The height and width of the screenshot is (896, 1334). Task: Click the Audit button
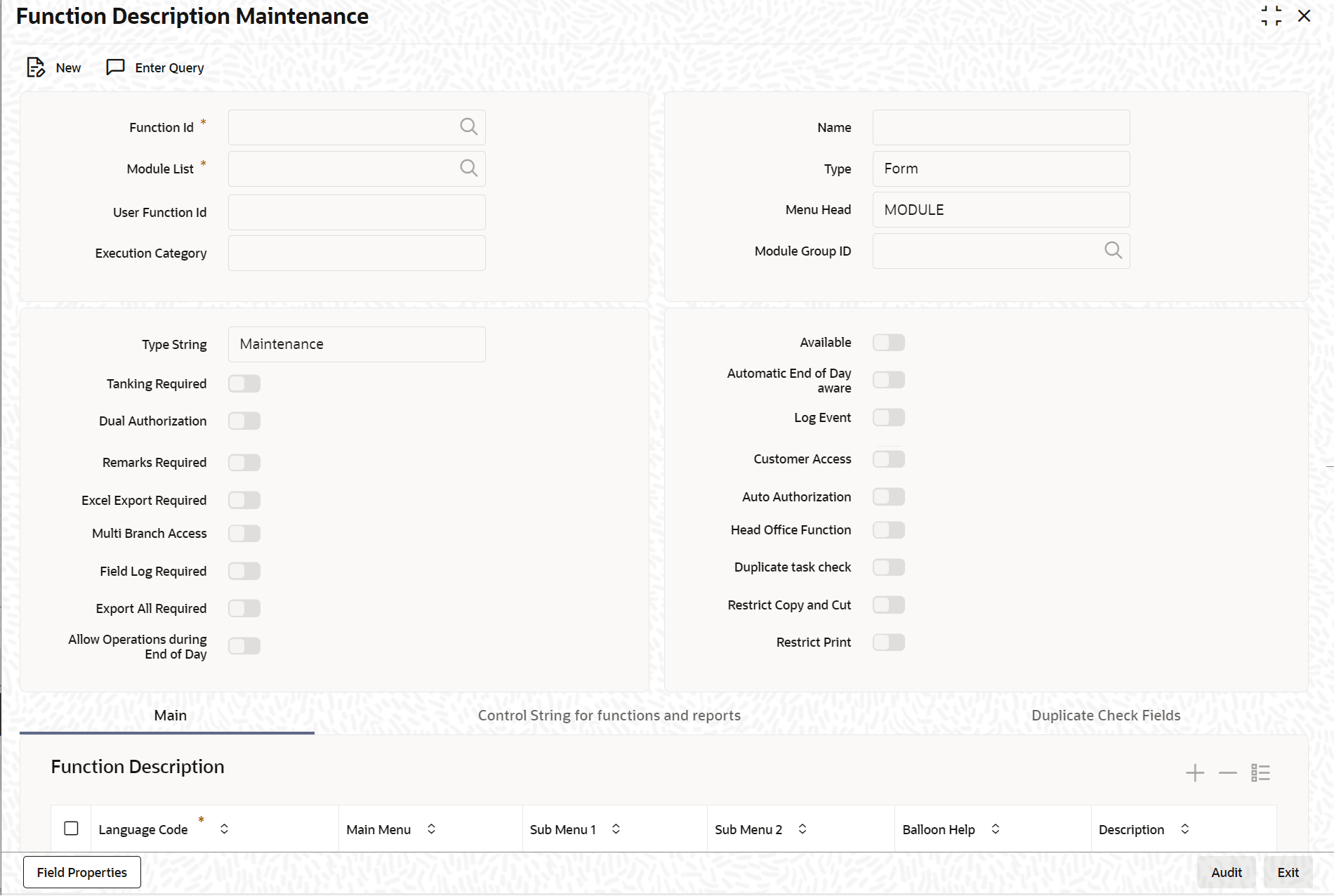(1226, 872)
